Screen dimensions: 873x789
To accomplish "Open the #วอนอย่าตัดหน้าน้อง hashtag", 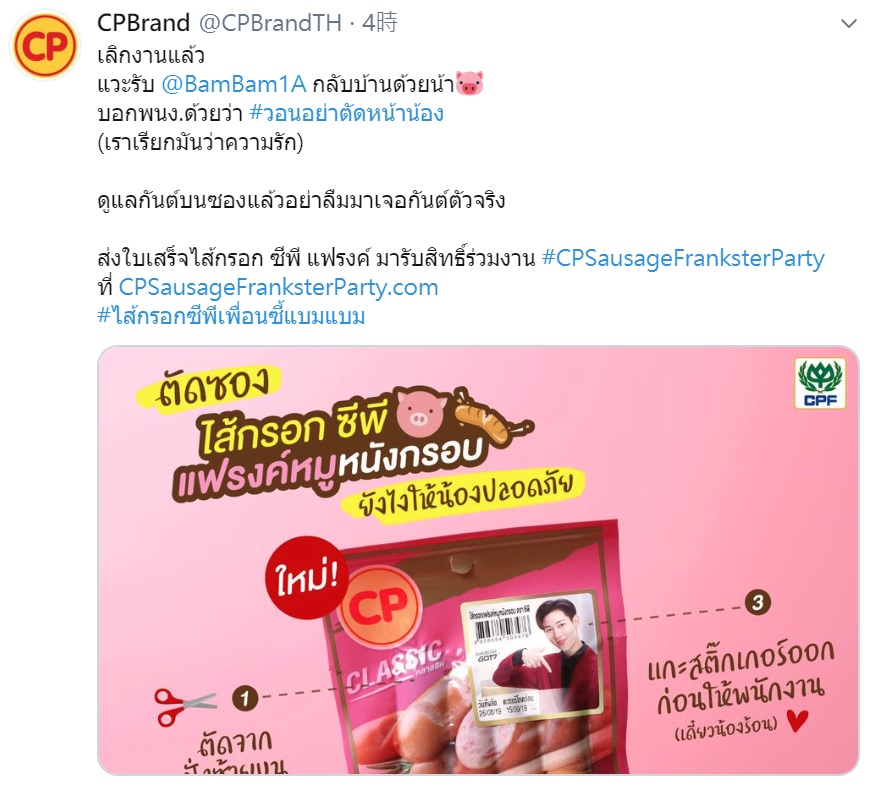I will point(346,113).
